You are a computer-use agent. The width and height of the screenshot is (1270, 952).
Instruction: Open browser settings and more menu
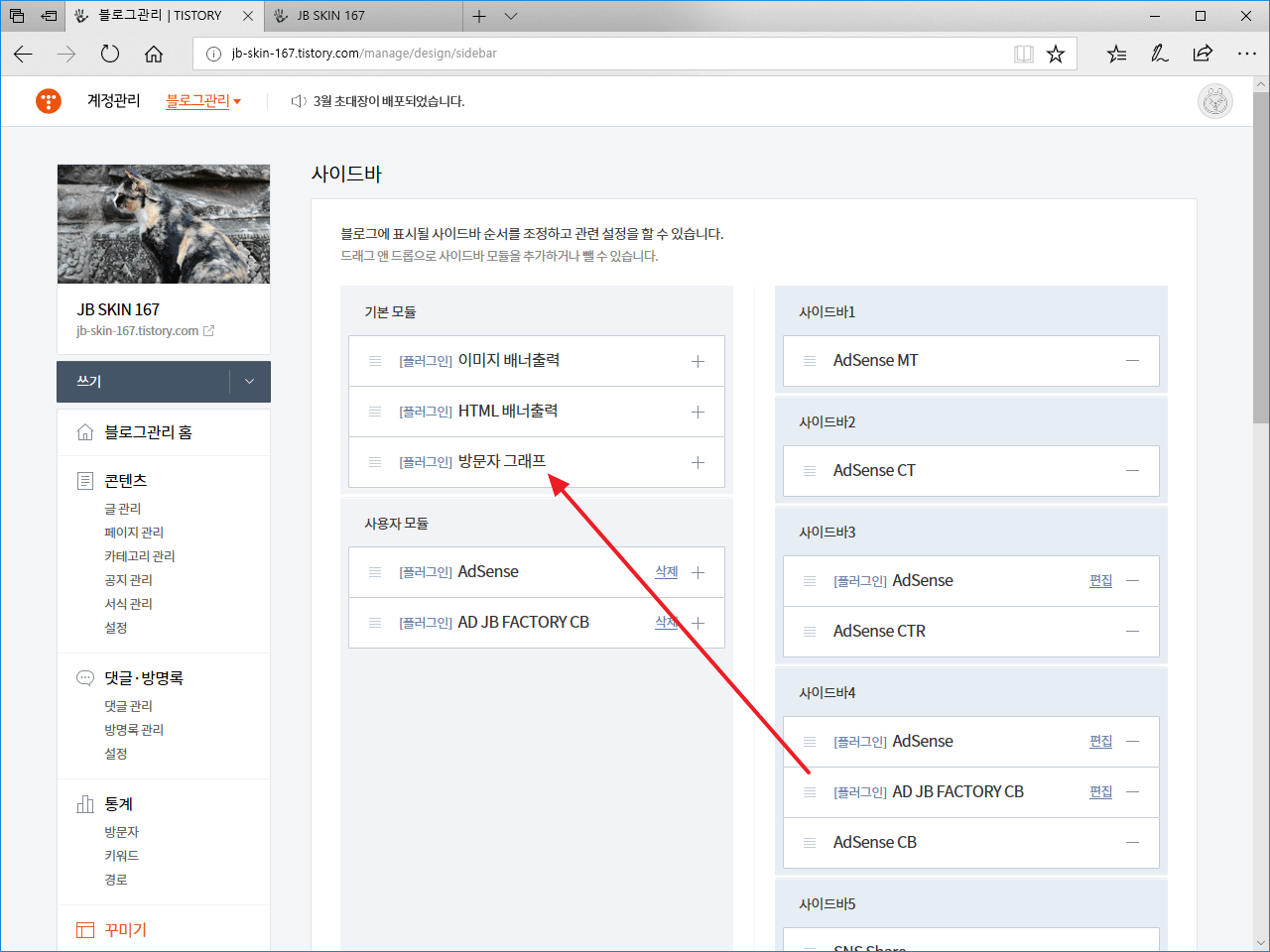tap(1247, 54)
